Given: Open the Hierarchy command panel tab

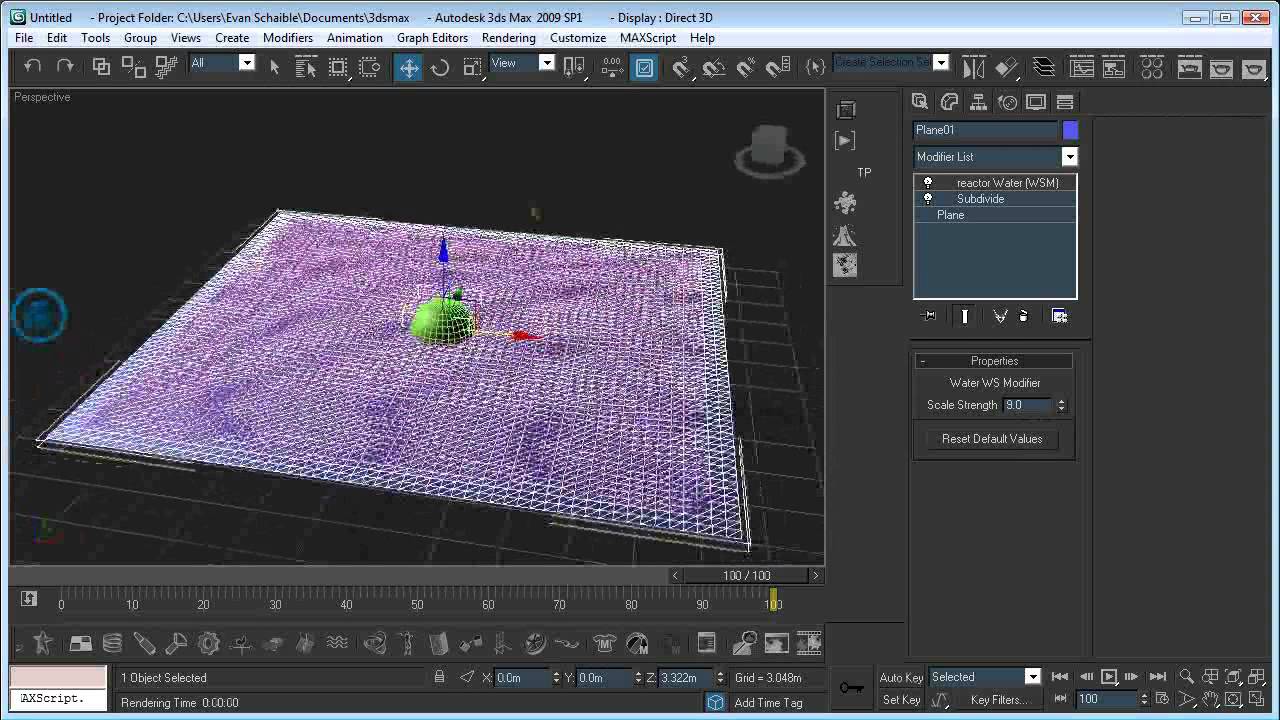Looking at the screenshot, I should pos(978,102).
